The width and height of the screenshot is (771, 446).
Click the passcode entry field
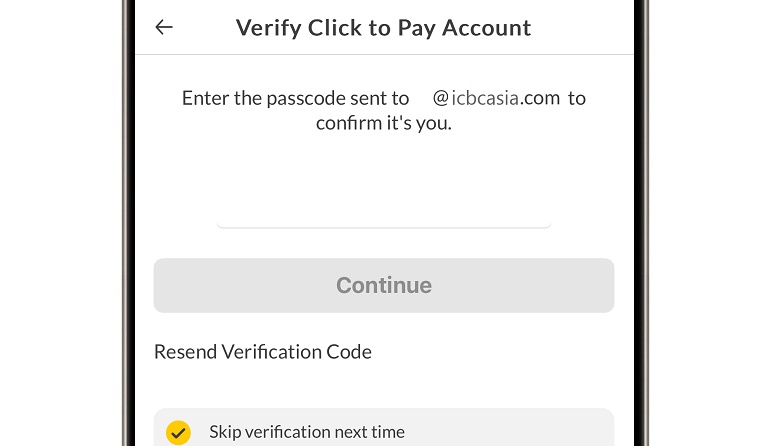pos(384,205)
